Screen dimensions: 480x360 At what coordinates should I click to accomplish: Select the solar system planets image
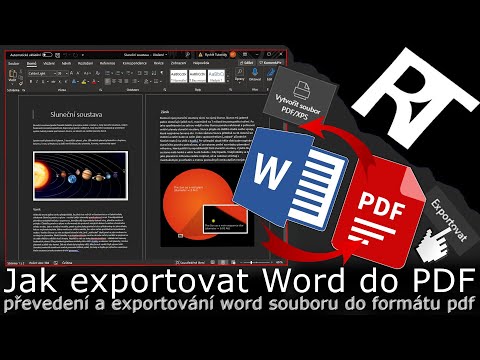pos(80,176)
